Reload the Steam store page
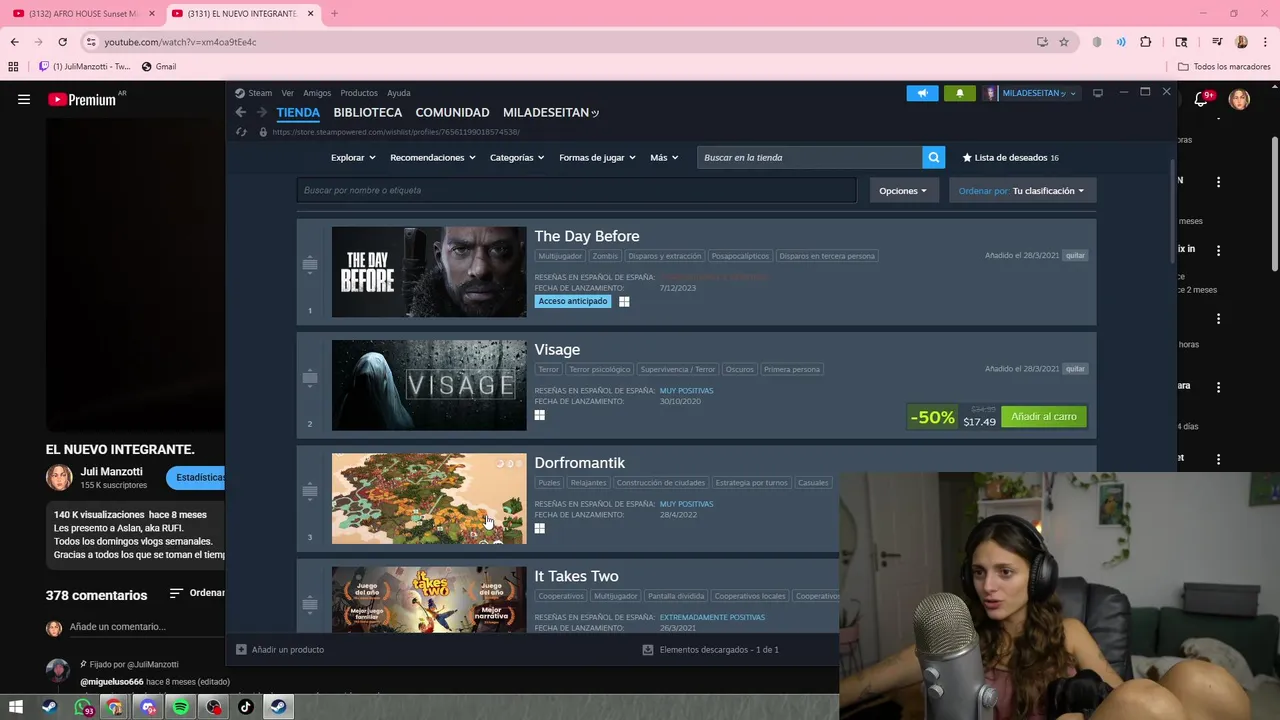 pyautogui.click(x=241, y=132)
